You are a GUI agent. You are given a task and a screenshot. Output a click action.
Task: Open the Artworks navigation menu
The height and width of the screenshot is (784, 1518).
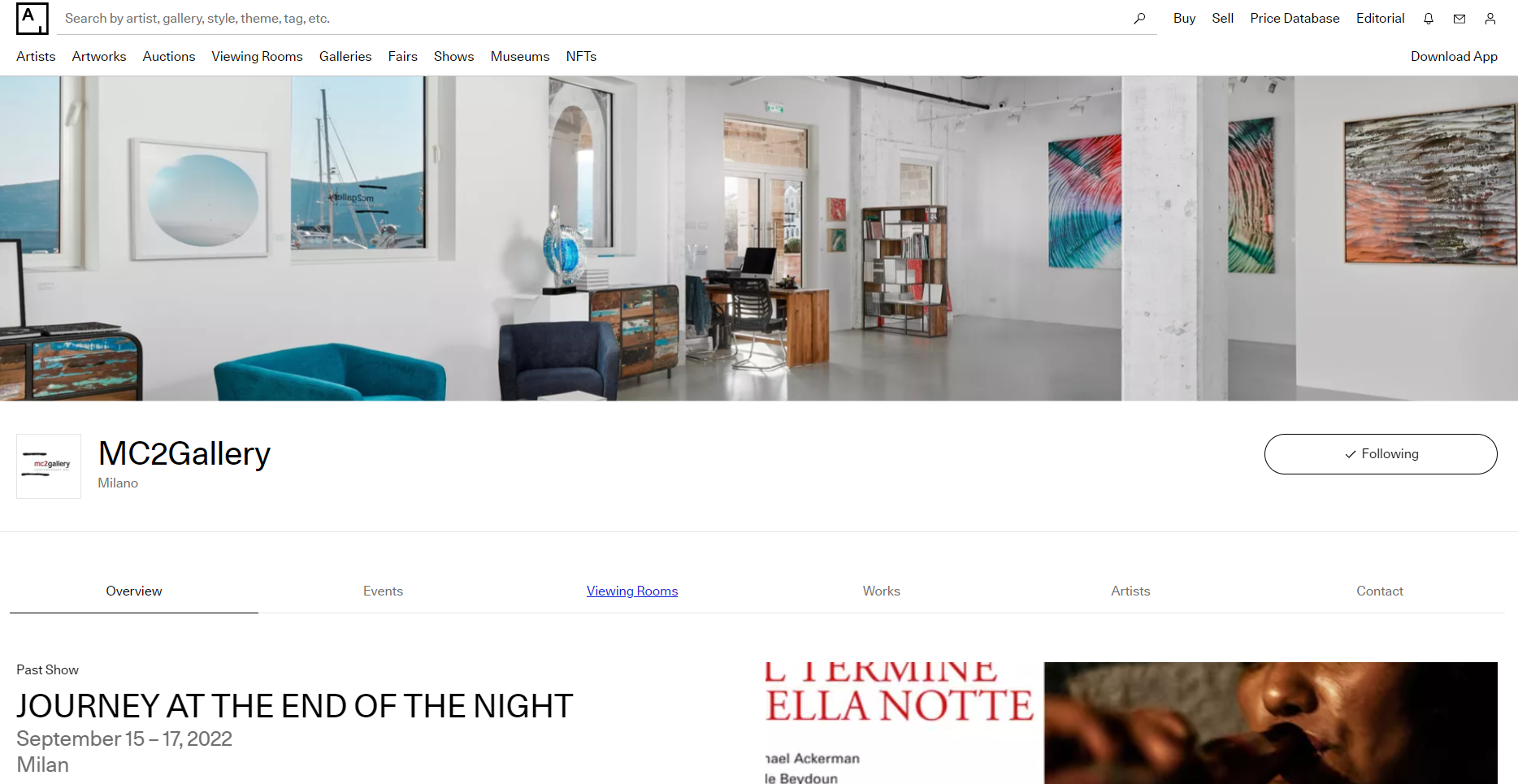pyautogui.click(x=99, y=56)
